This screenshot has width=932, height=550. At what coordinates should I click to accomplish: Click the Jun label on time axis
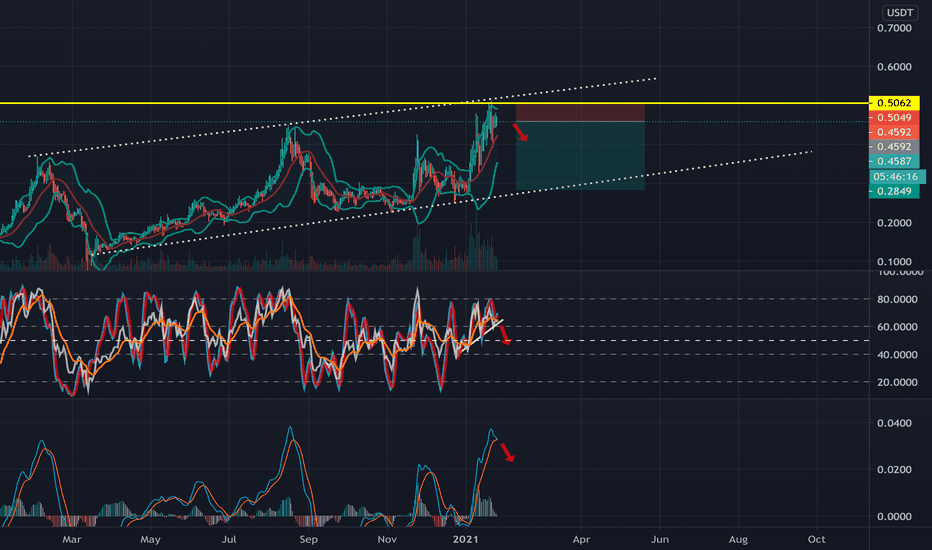coord(660,539)
